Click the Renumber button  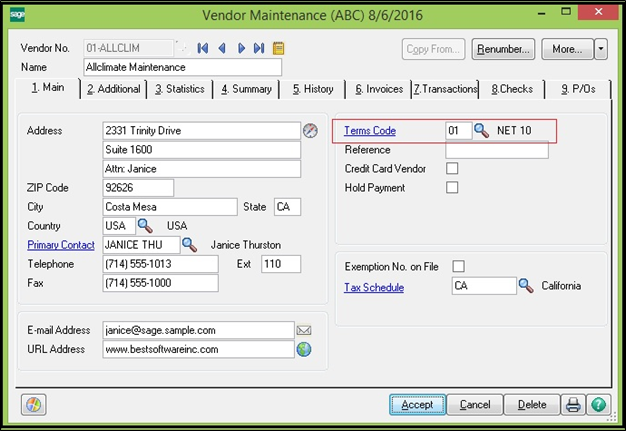pyautogui.click(x=503, y=49)
